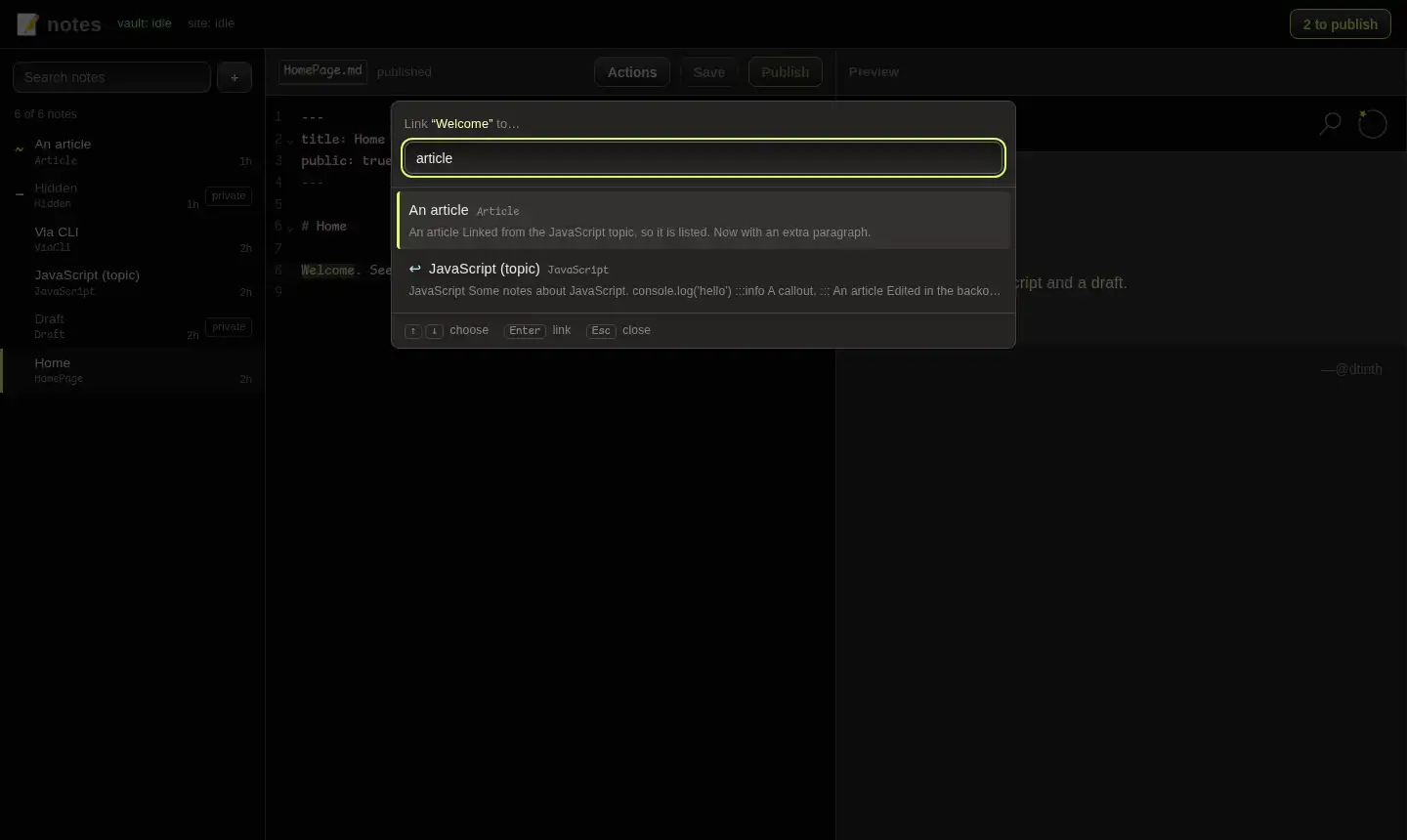1407x840 pixels.
Task: Click the Search notes field
Action: (x=111, y=77)
